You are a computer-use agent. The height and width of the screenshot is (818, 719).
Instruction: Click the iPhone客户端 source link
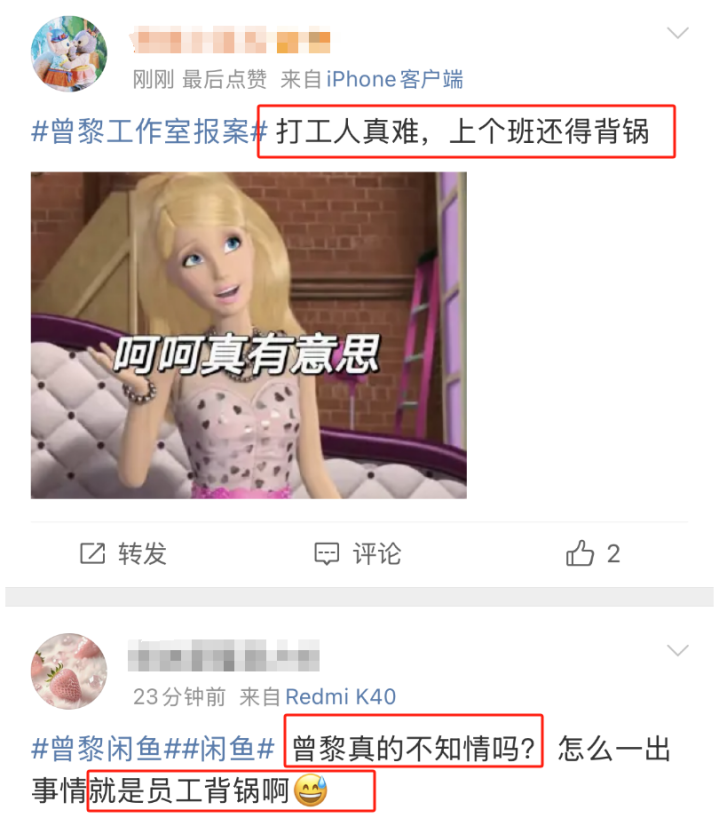pos(394,80)
